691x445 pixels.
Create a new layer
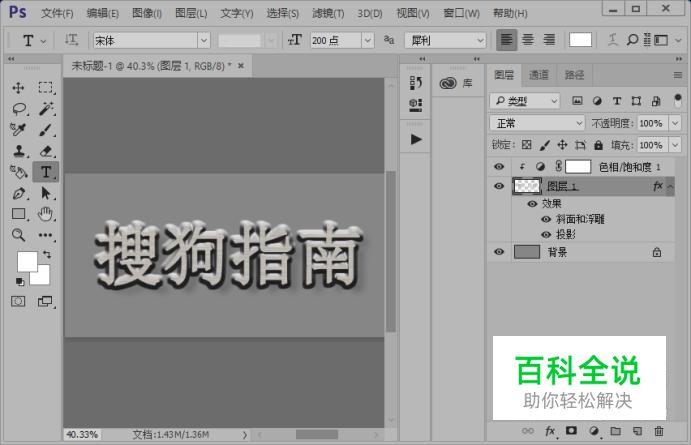point(637,431)
